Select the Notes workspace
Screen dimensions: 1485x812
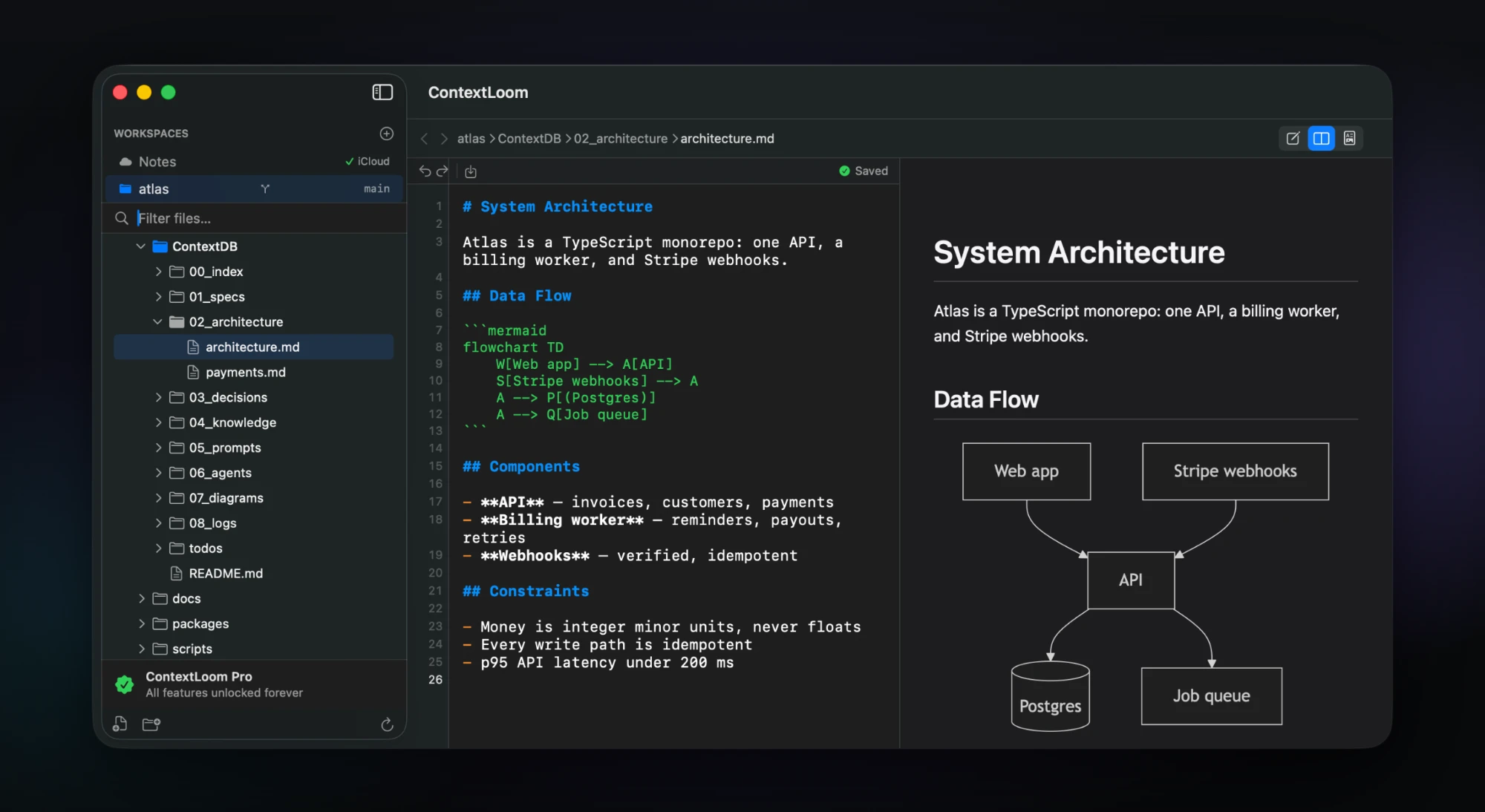(x=254, y=162)
